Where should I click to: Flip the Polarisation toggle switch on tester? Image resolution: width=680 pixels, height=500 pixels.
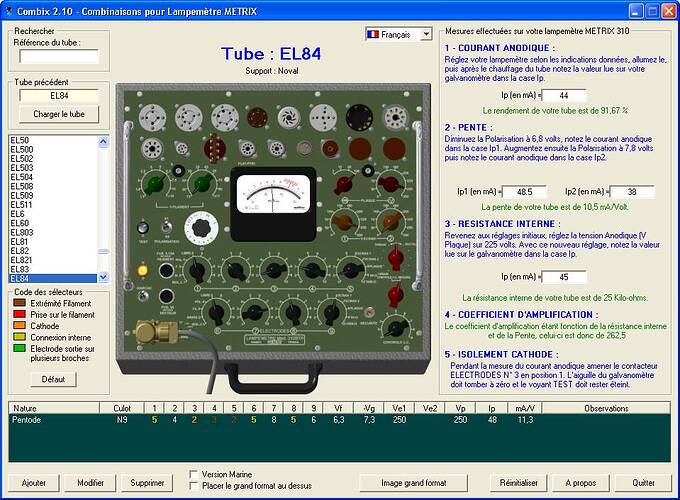pyautogui.click(x=166, y=227)
